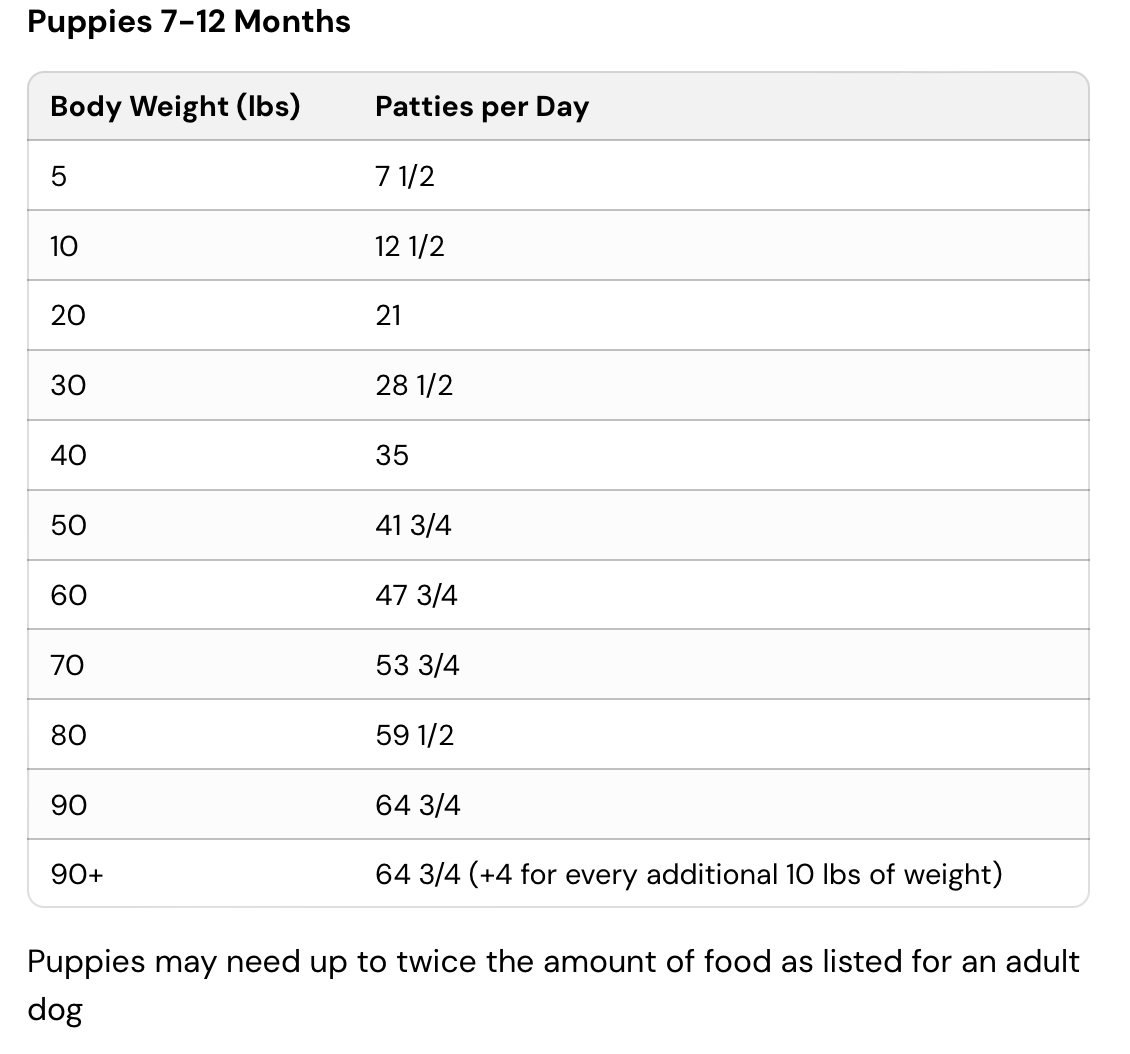Click the "Puppies may need up to twice" note
Image resolution: width=1130 pixels, height=1054 pixels.
553,962
